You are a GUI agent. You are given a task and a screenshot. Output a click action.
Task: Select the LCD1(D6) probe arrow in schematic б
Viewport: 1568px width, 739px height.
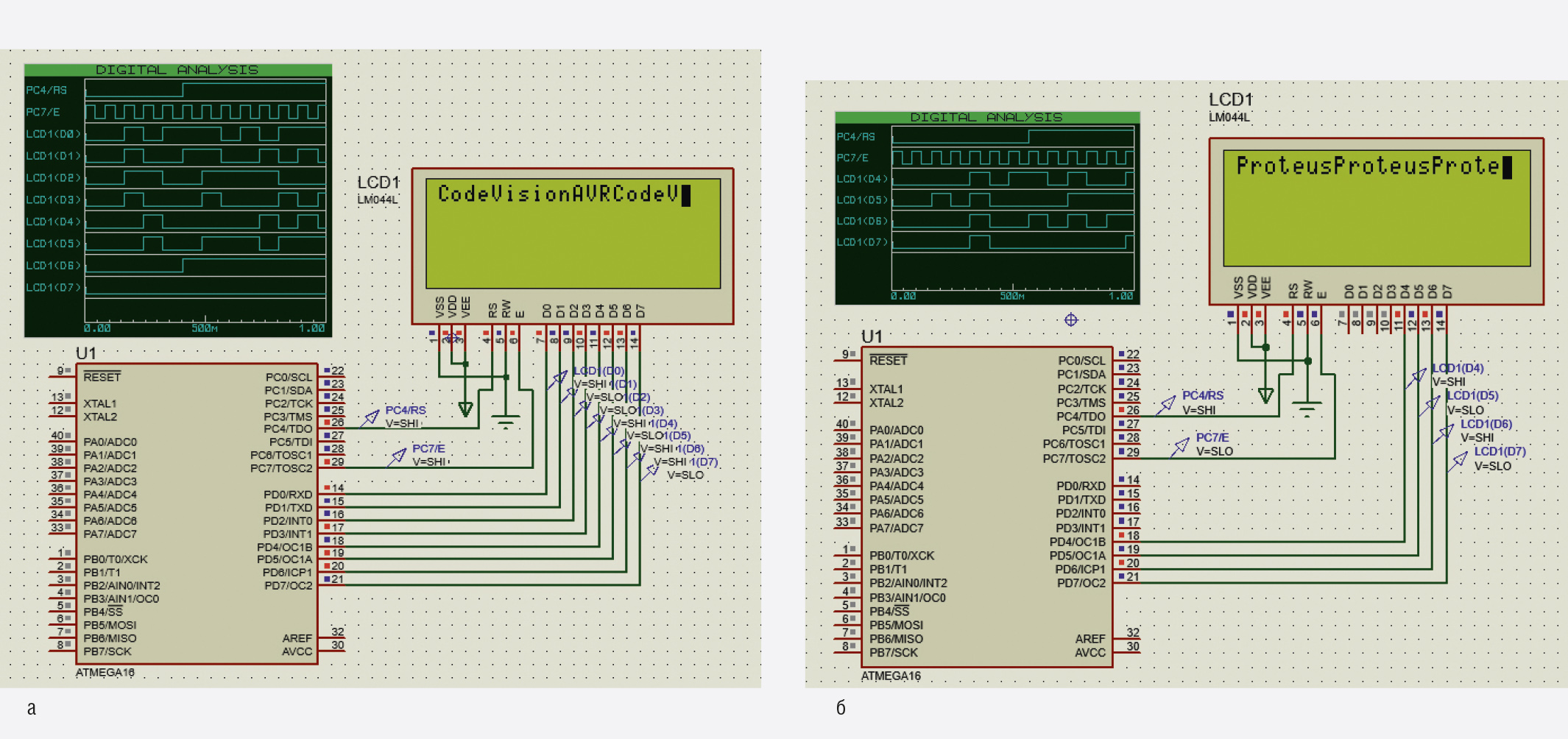(x=1444, y=433)
